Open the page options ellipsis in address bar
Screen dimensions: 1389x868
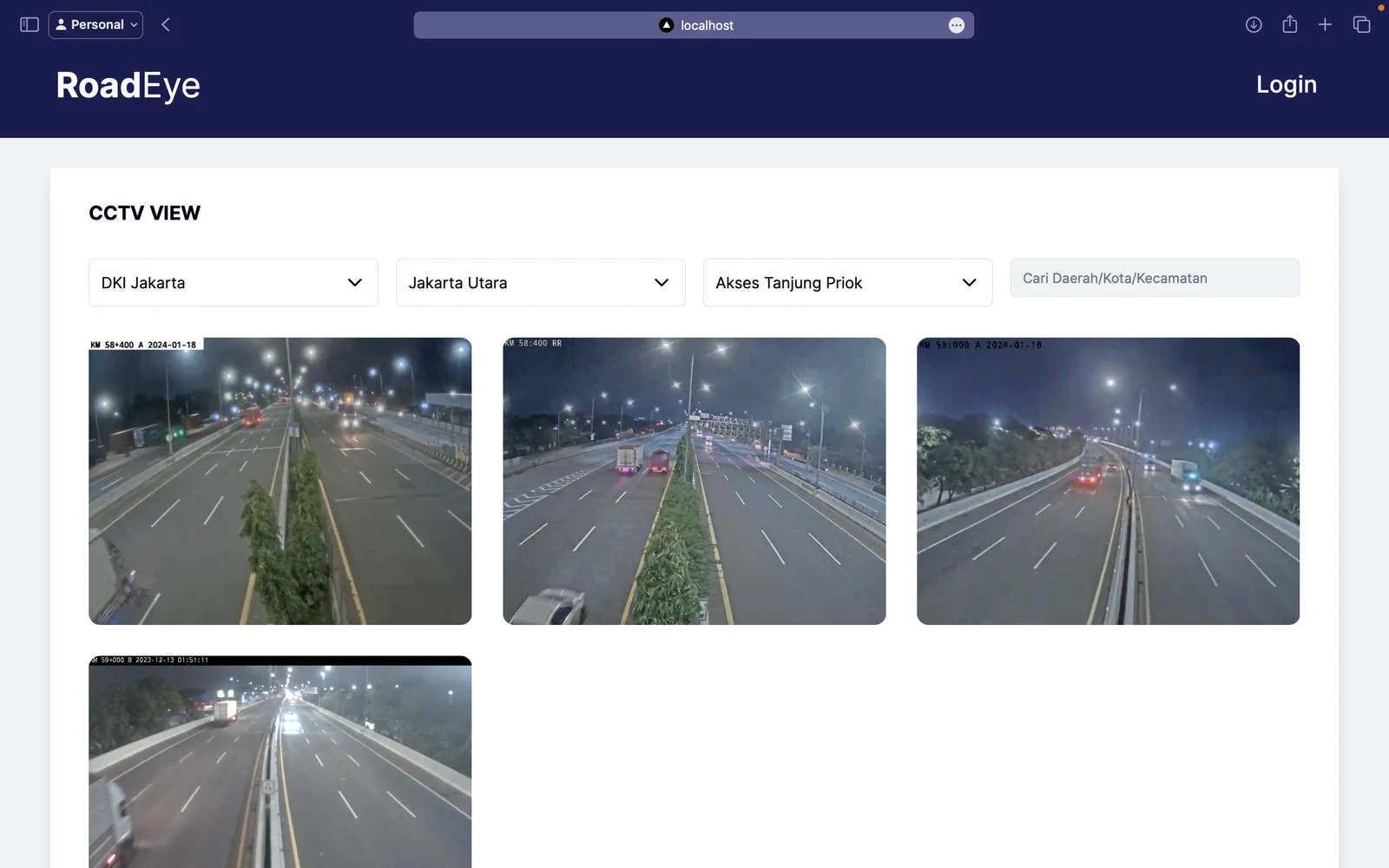pyautogui.click(x=956, y=25)
